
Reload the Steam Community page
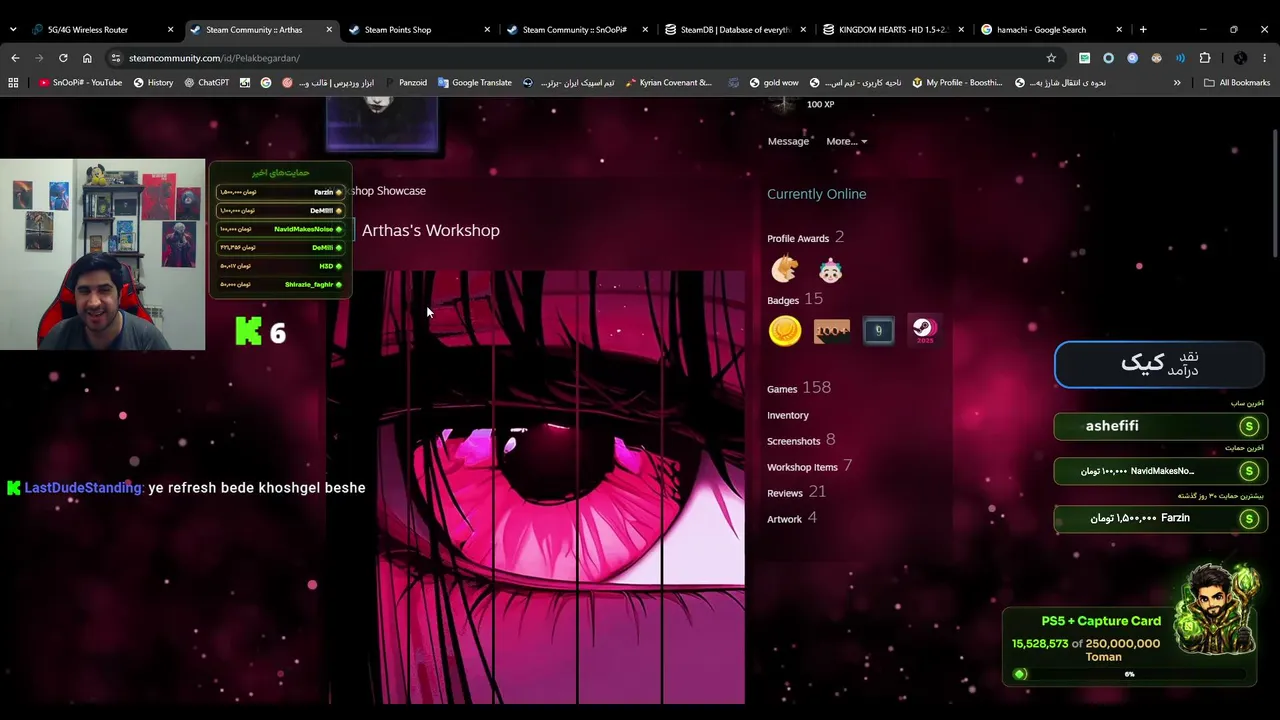(x=63, y=58)
